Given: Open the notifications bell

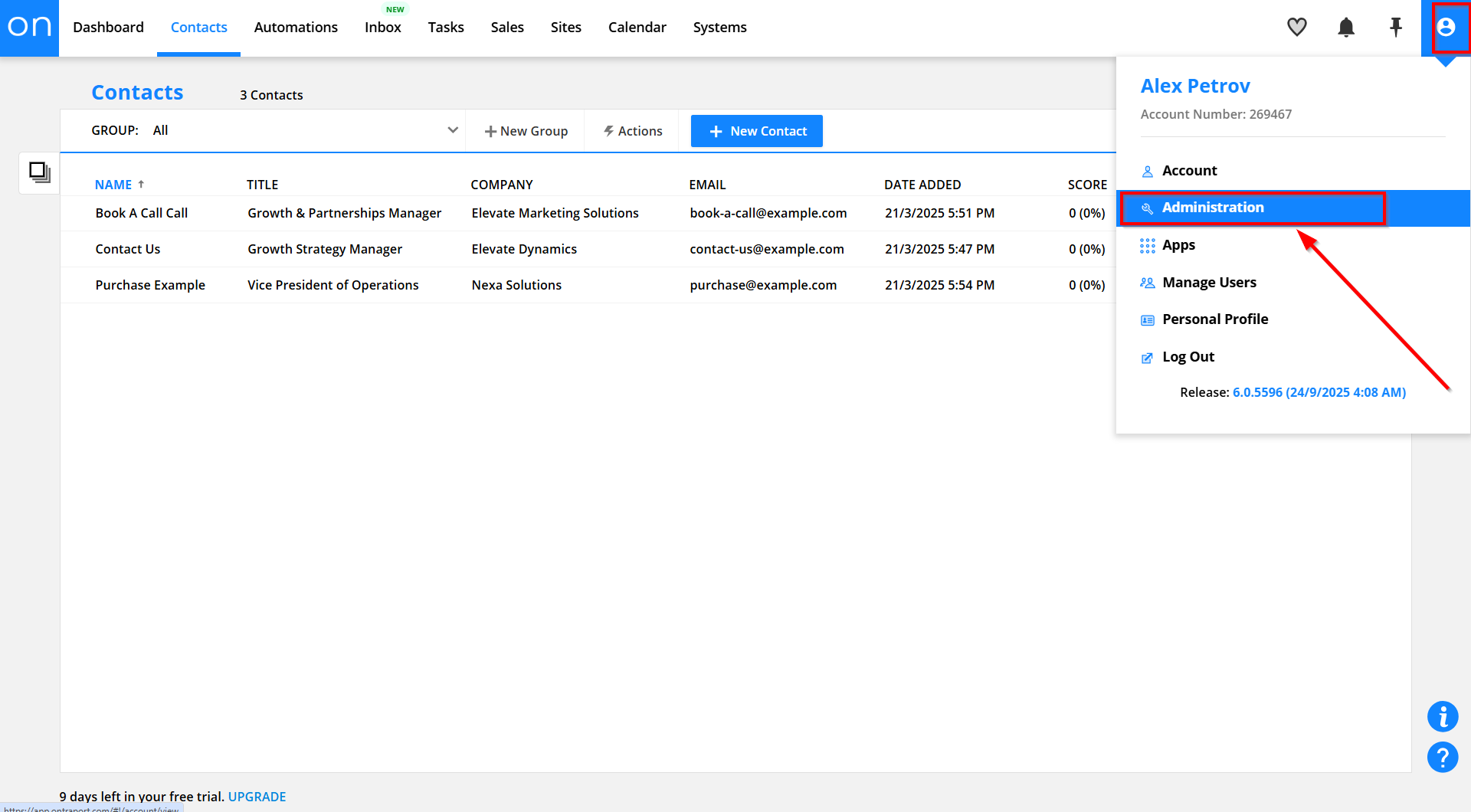Looking at the screenshot, I should [1346, 28].
